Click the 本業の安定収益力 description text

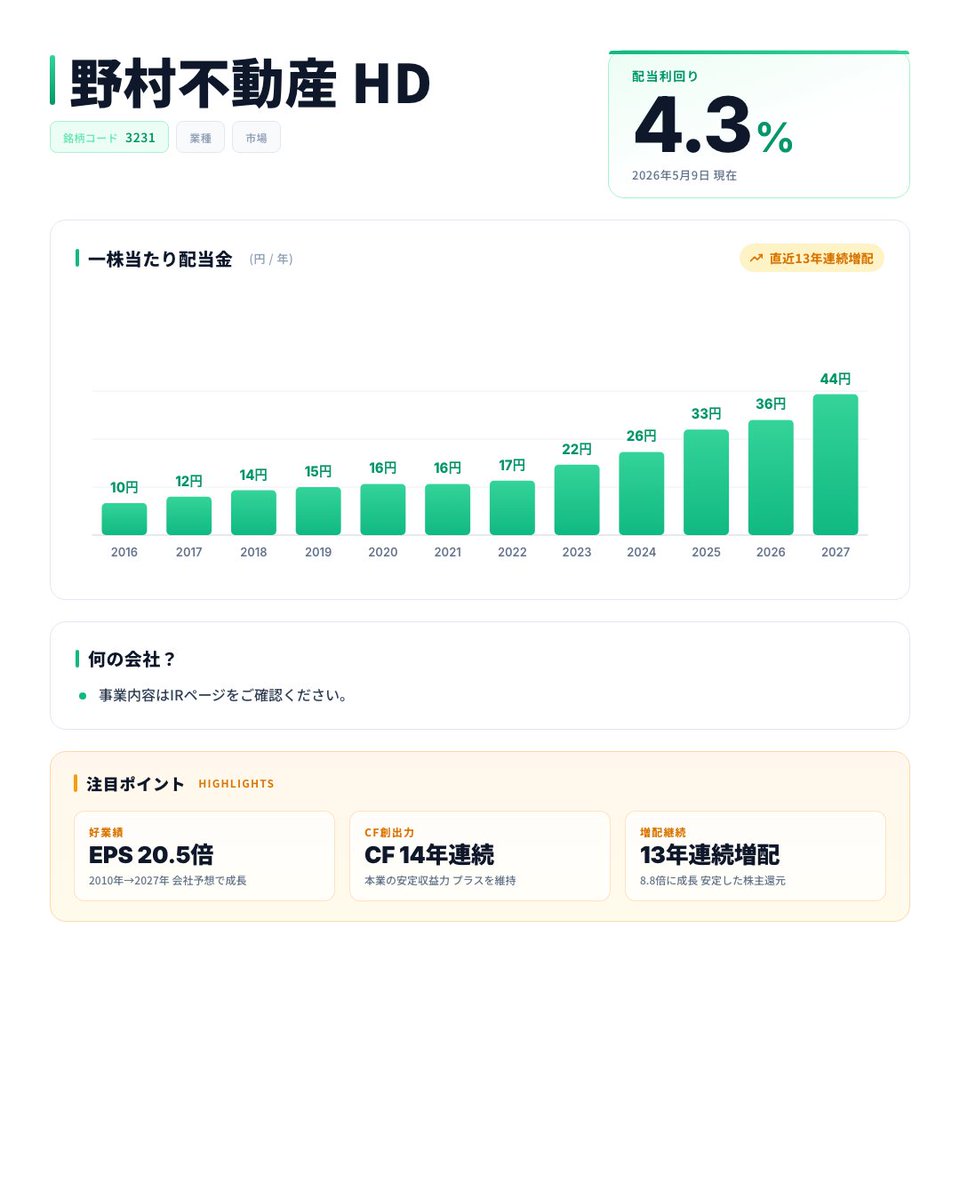[440, 881]
